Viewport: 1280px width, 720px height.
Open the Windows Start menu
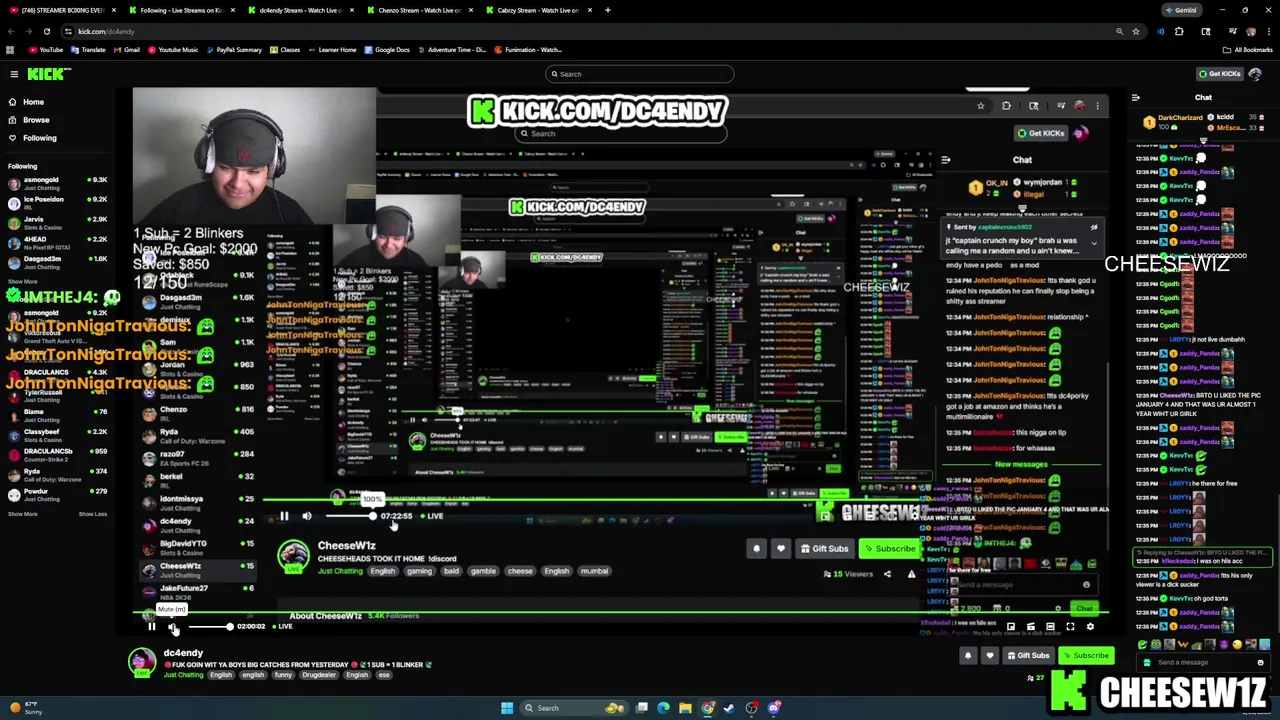tap(507, 708)
